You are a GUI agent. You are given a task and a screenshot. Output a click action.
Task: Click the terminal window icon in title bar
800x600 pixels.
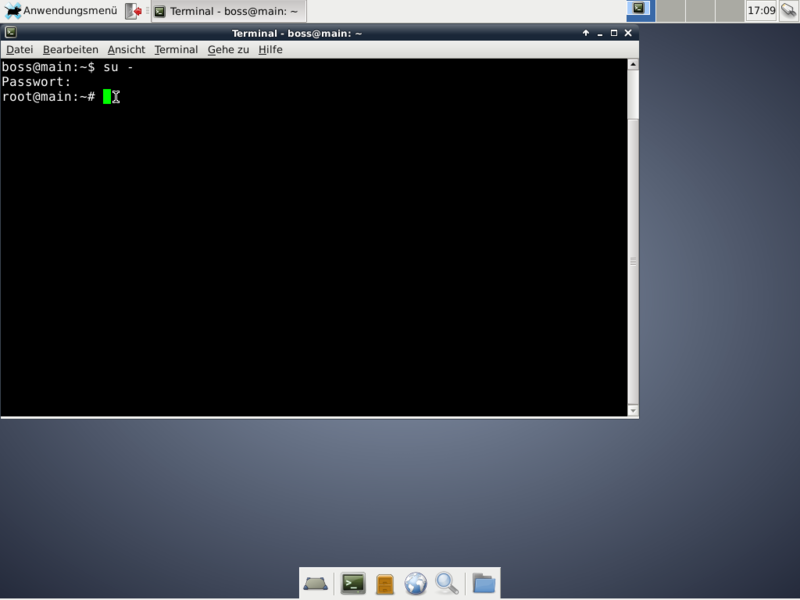10,33
